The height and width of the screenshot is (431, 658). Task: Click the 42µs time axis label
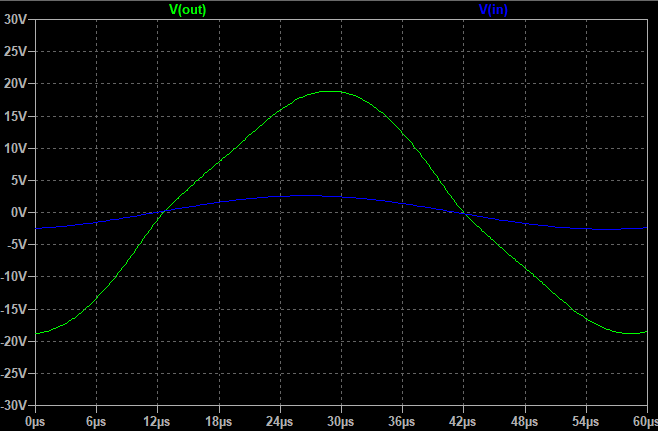(463, 422)
